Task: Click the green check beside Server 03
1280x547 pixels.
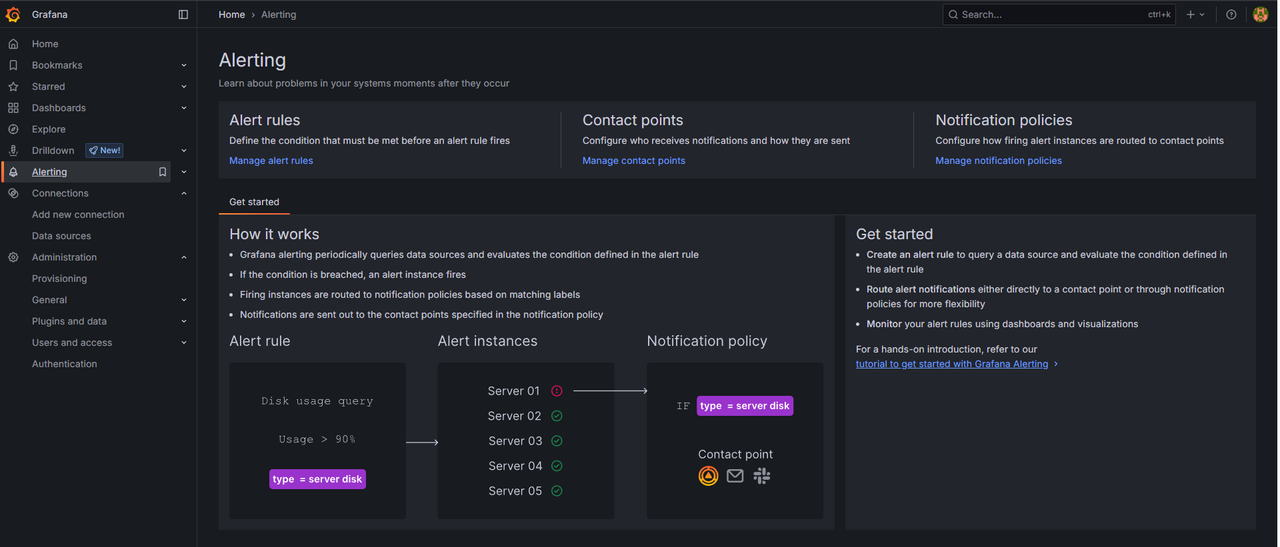Action: 557,441
